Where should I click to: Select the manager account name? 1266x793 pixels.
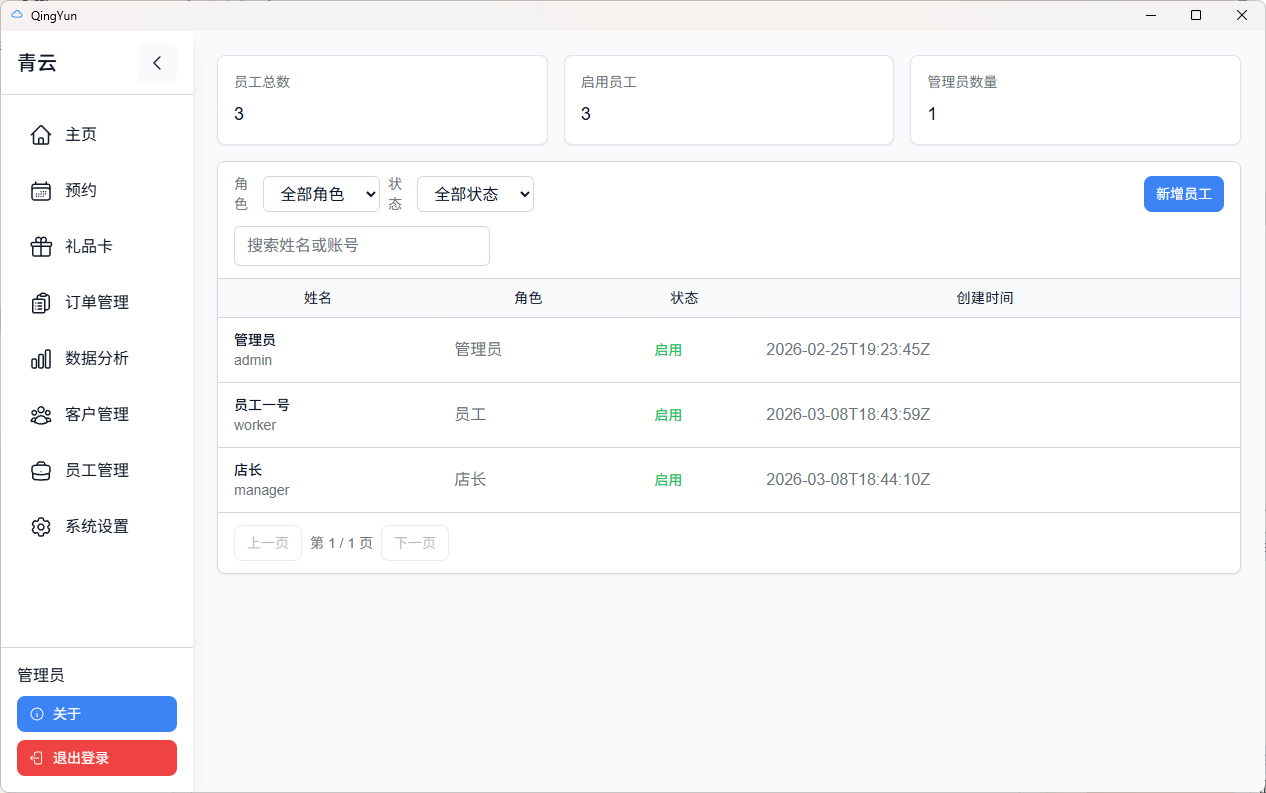262,490
